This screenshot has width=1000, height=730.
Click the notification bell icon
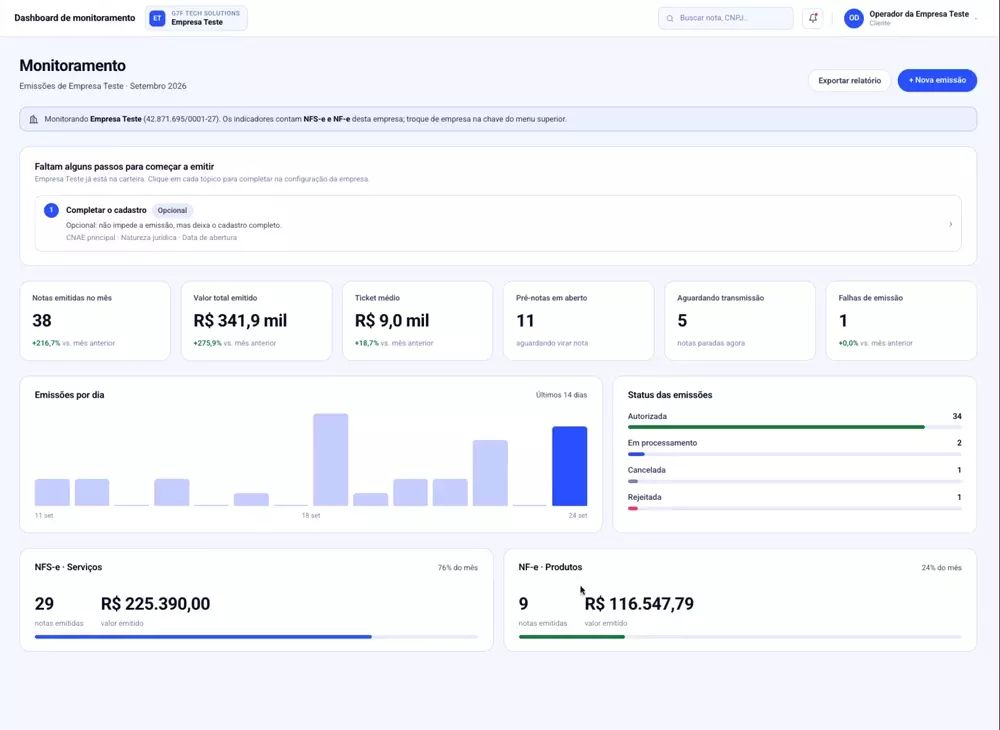pos(812,18)
